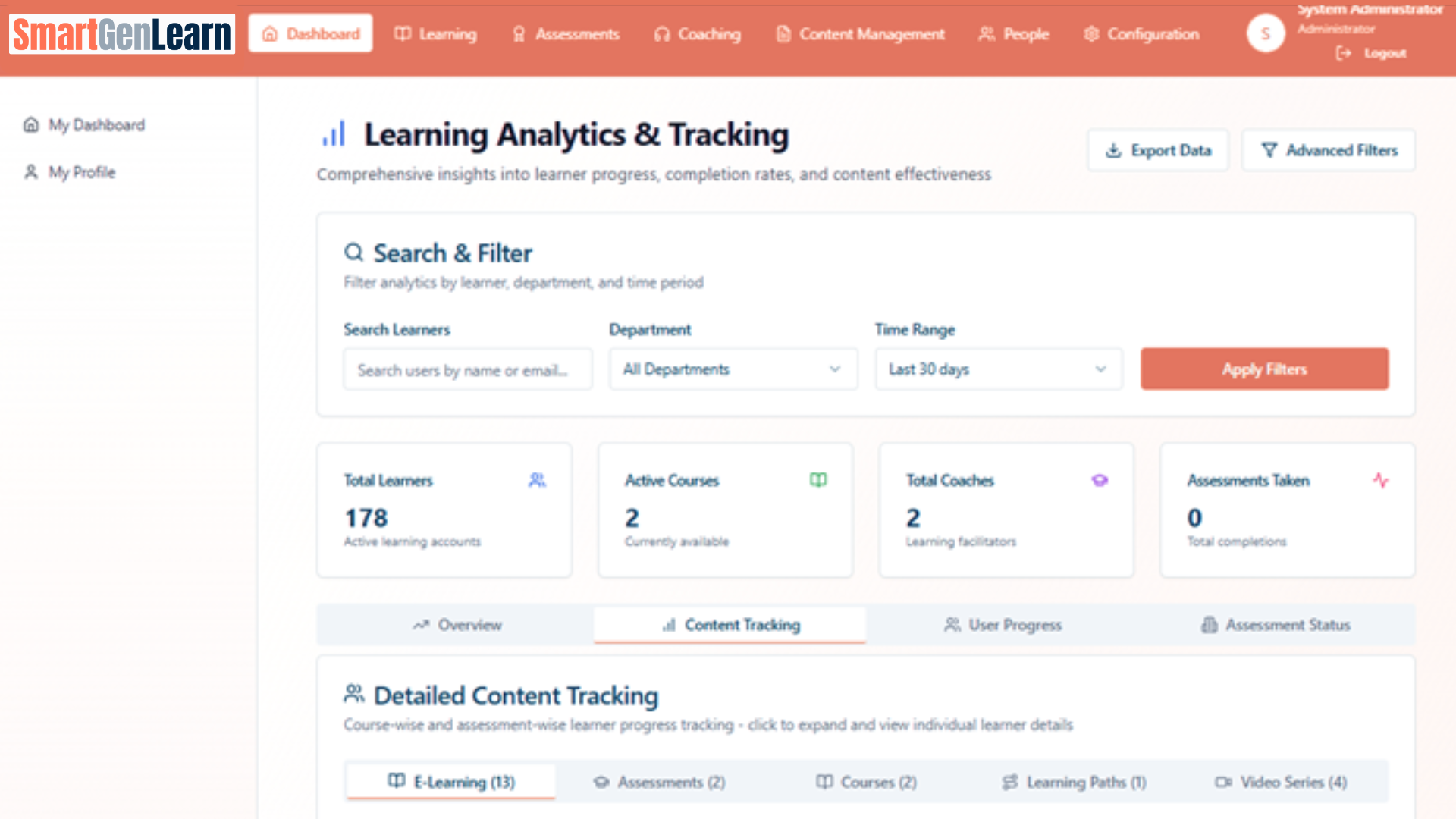Image resolution: width=1456 pixels, height=819 pixels.
Task: Click the gear icon in Configuration menu
Action: [x=1091, y=34]
